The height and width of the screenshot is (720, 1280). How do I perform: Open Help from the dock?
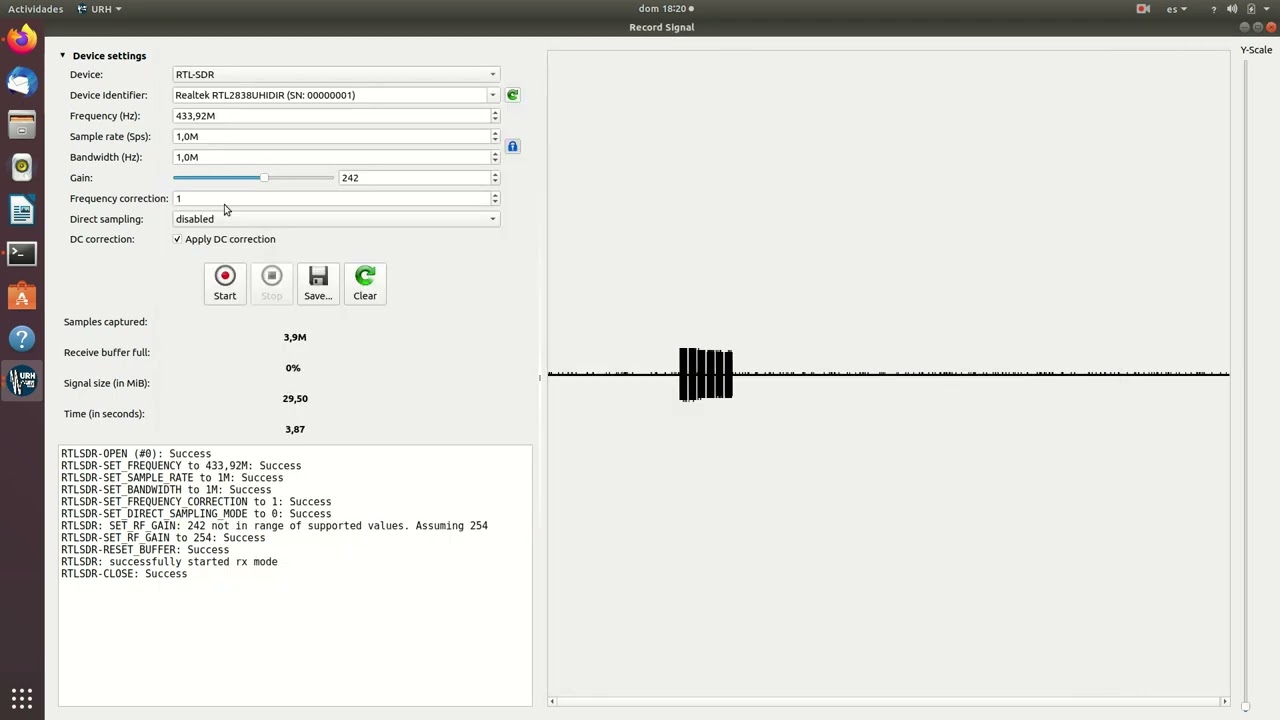click(x=22, y=339)
